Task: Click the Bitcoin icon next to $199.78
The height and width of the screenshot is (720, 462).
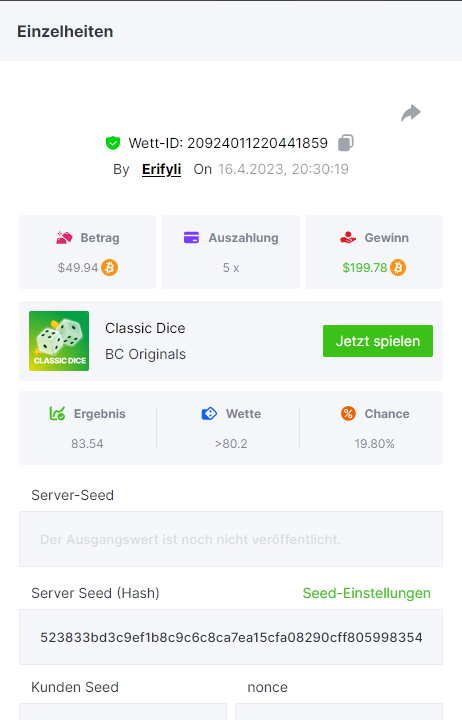Action: (x=398, y=267)
